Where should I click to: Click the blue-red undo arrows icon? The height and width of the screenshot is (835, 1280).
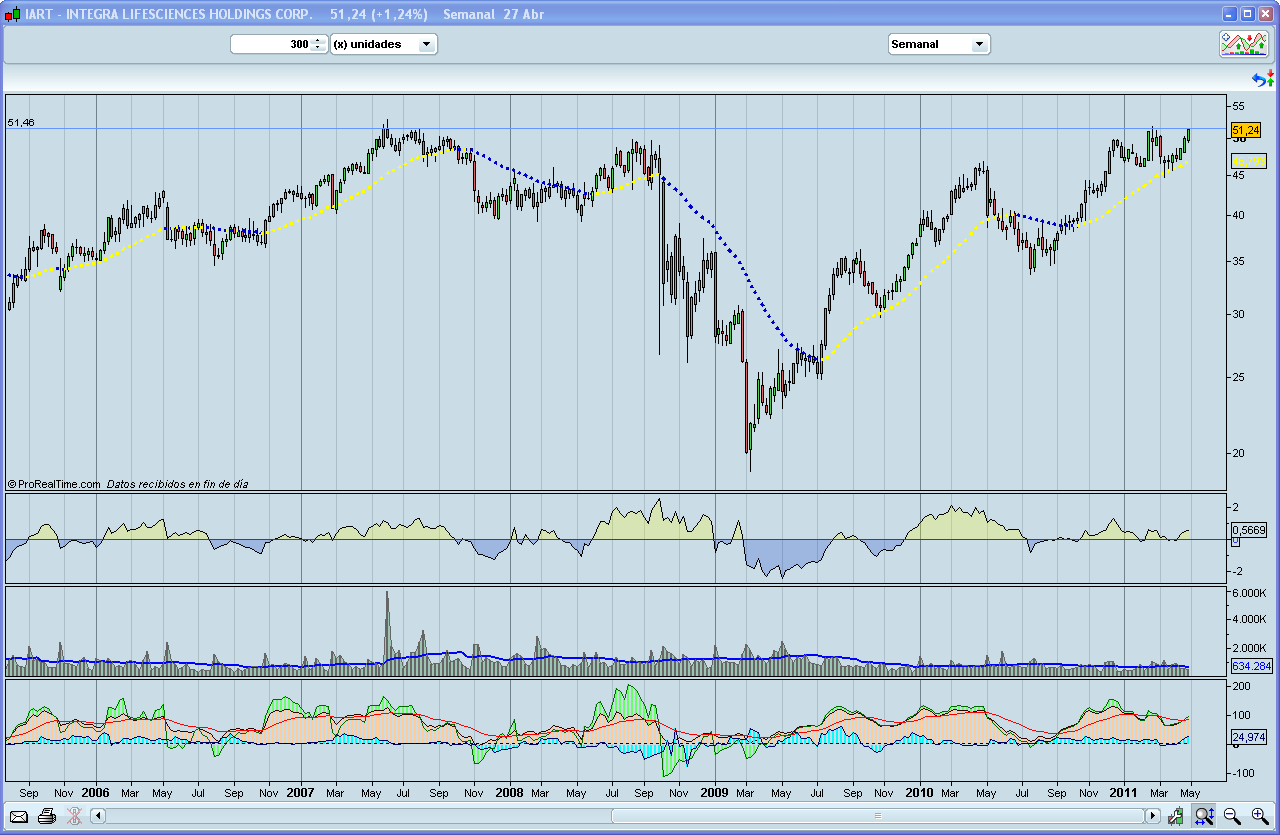tap(1263, 79)
